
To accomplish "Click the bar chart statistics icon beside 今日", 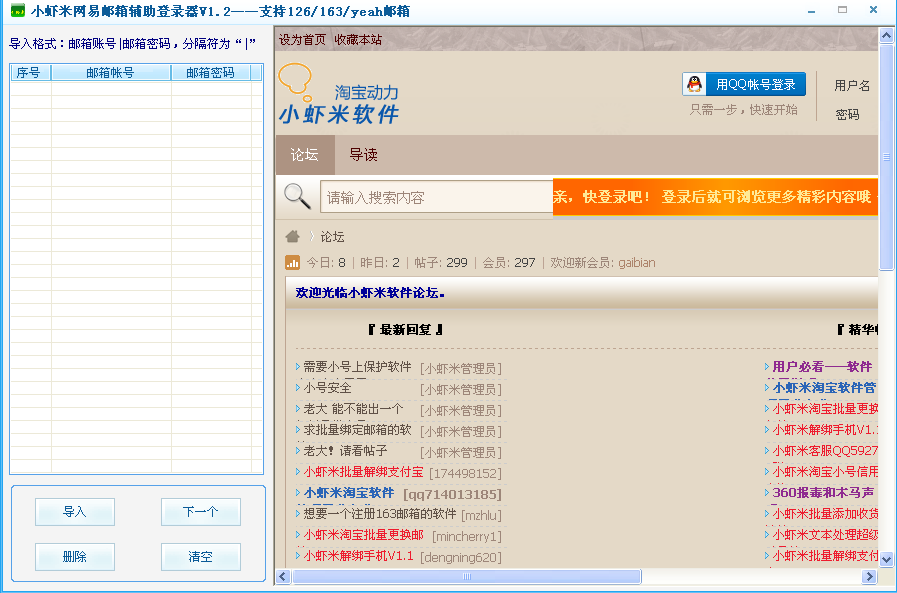I will [x=291, y=262].
